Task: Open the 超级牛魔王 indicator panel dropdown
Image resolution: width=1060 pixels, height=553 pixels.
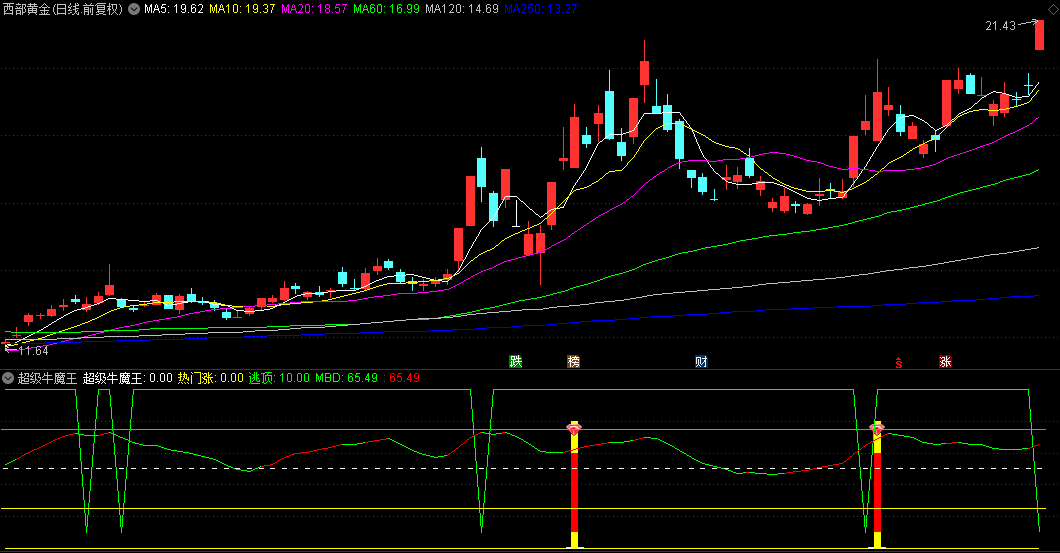Action: click(9, 378)
